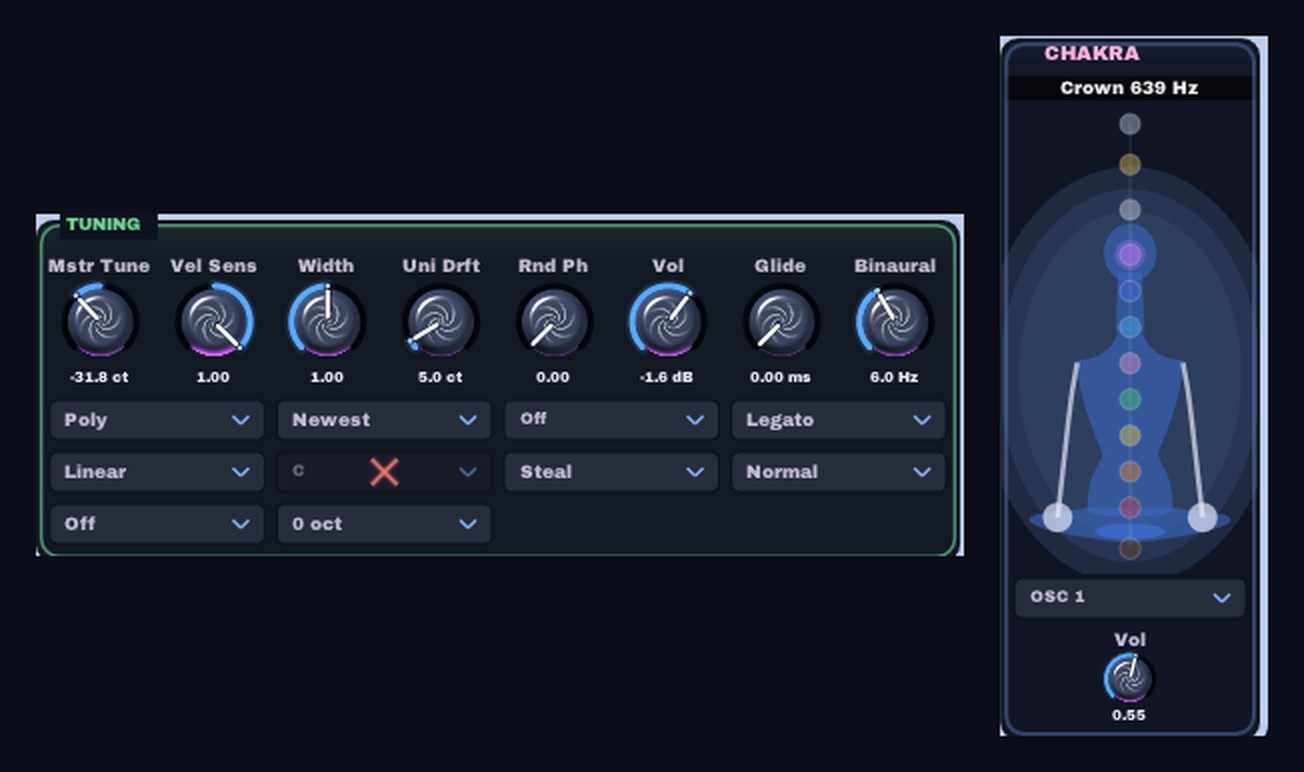The height and width of the screenshot is (772, 1304).
Task: Open the OSC 1 dropdown in Chakra panel
Action: pyautogui.click(x=1130, y=597)
